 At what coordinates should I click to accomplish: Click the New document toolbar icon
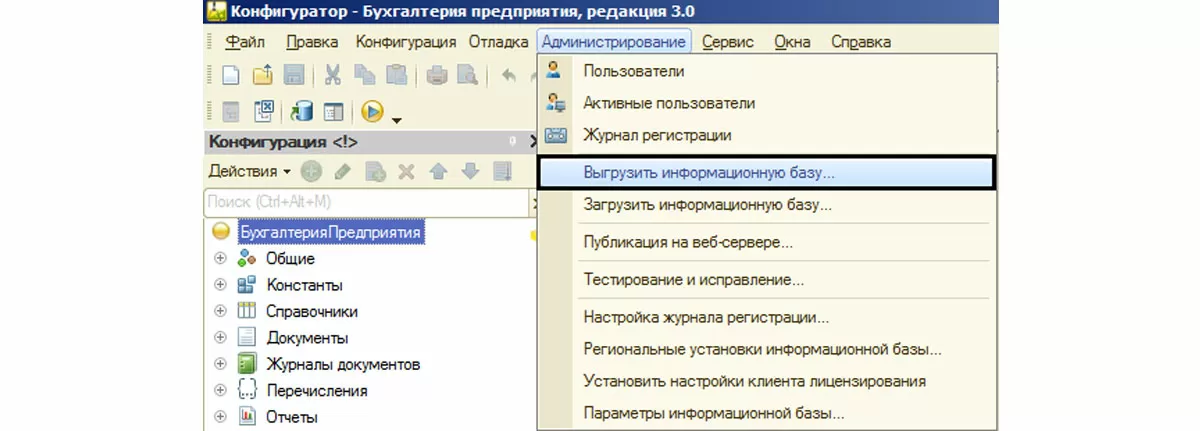coord(231,75)
